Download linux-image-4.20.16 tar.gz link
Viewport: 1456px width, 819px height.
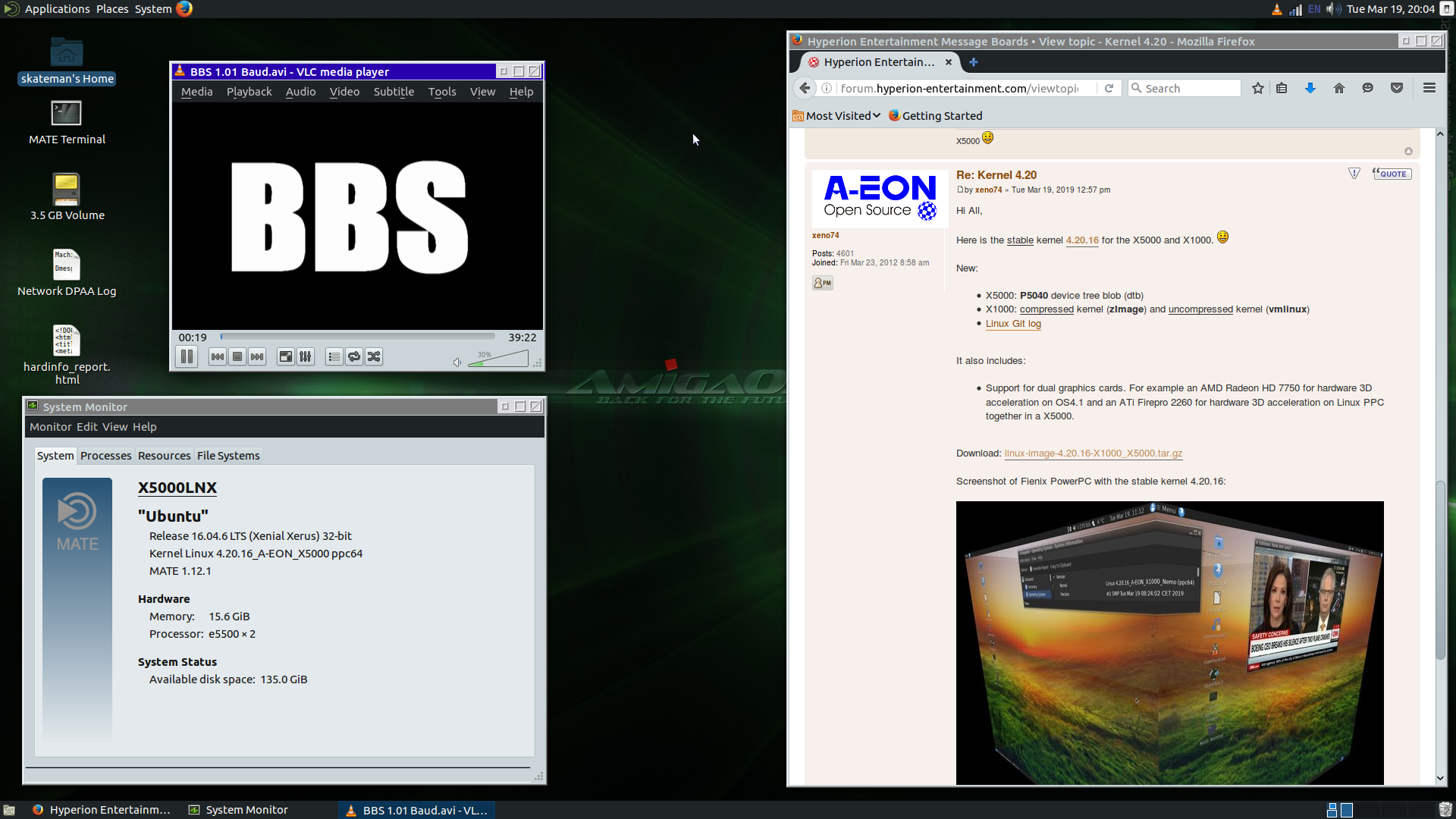[1093, 453]
